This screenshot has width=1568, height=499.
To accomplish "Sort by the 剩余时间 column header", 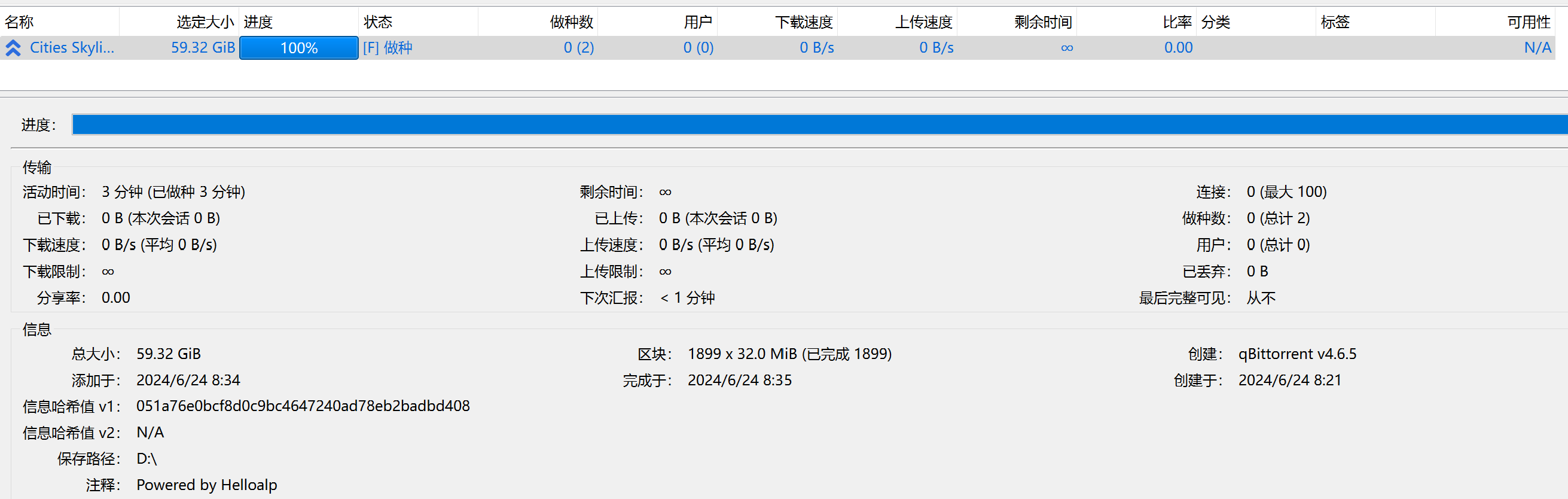I will coord(1017,23).
